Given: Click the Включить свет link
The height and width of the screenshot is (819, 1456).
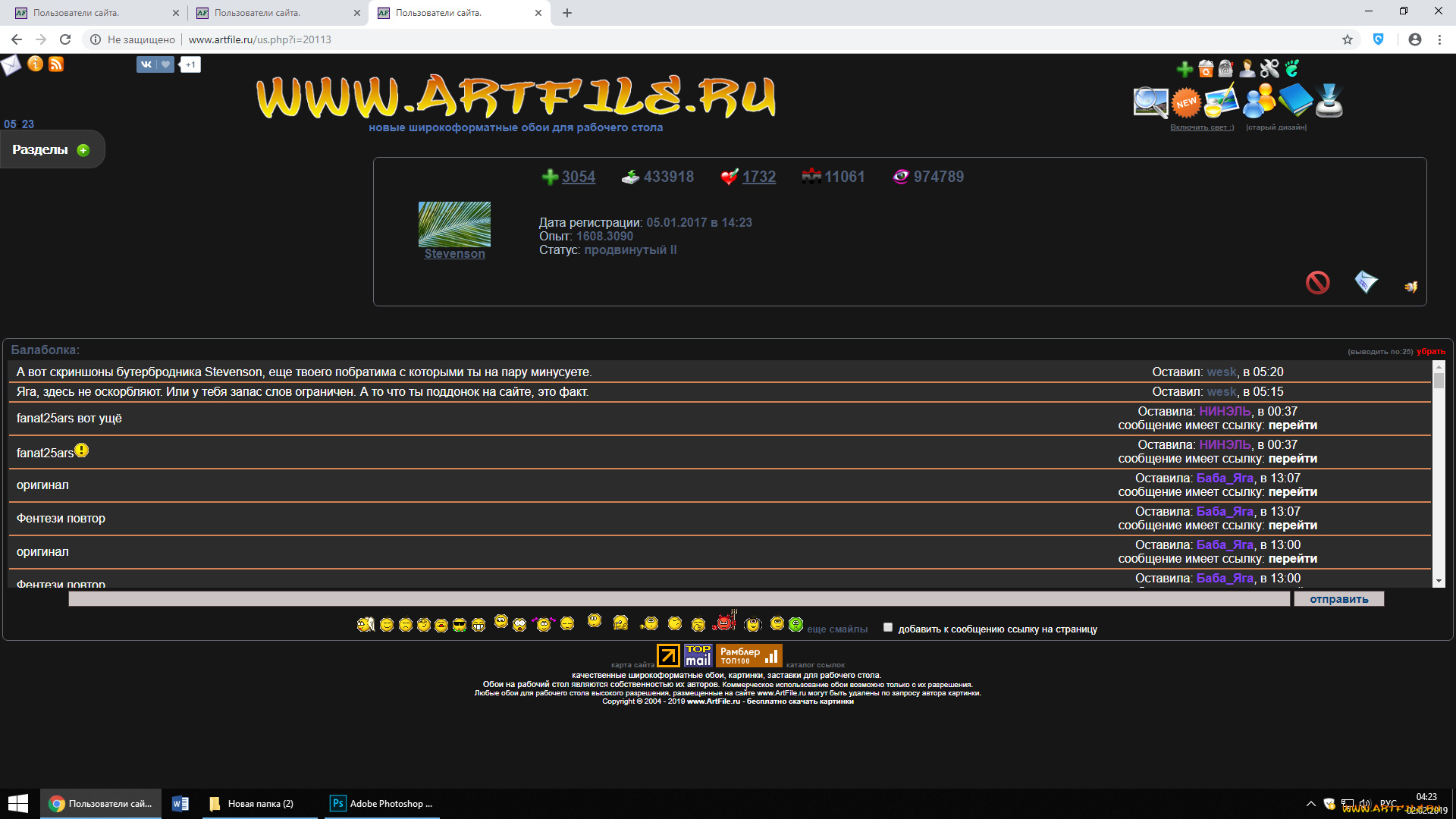Looking at the screenshot, I should pos(1202,127).
